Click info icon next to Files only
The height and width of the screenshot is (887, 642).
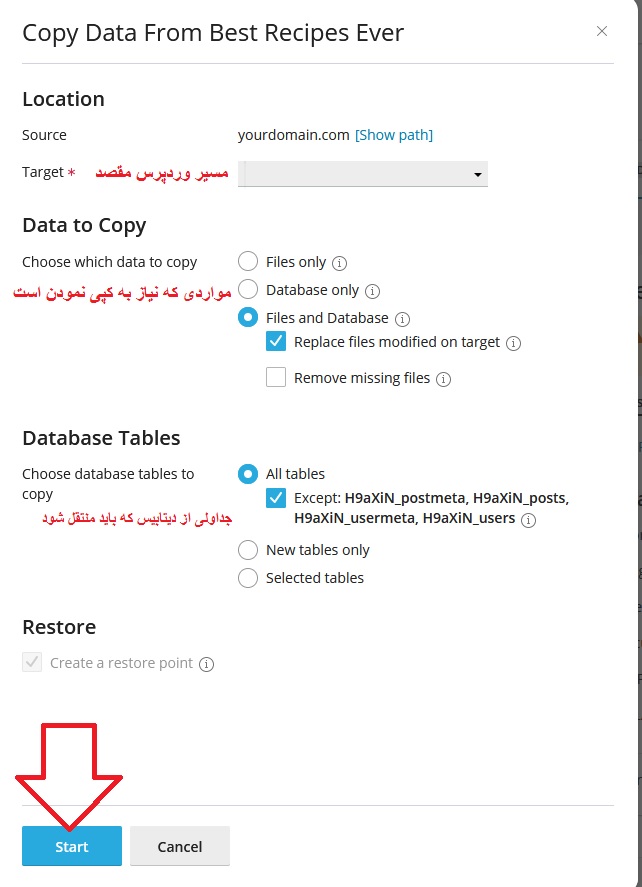(x=339, y=263)
